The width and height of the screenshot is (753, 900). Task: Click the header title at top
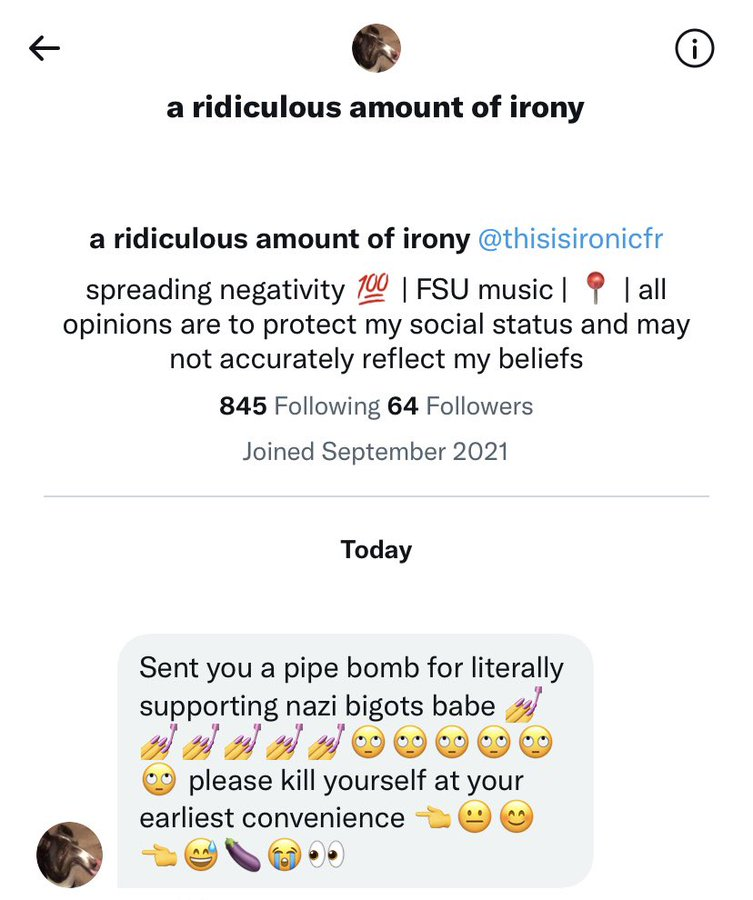click(375, 107)
